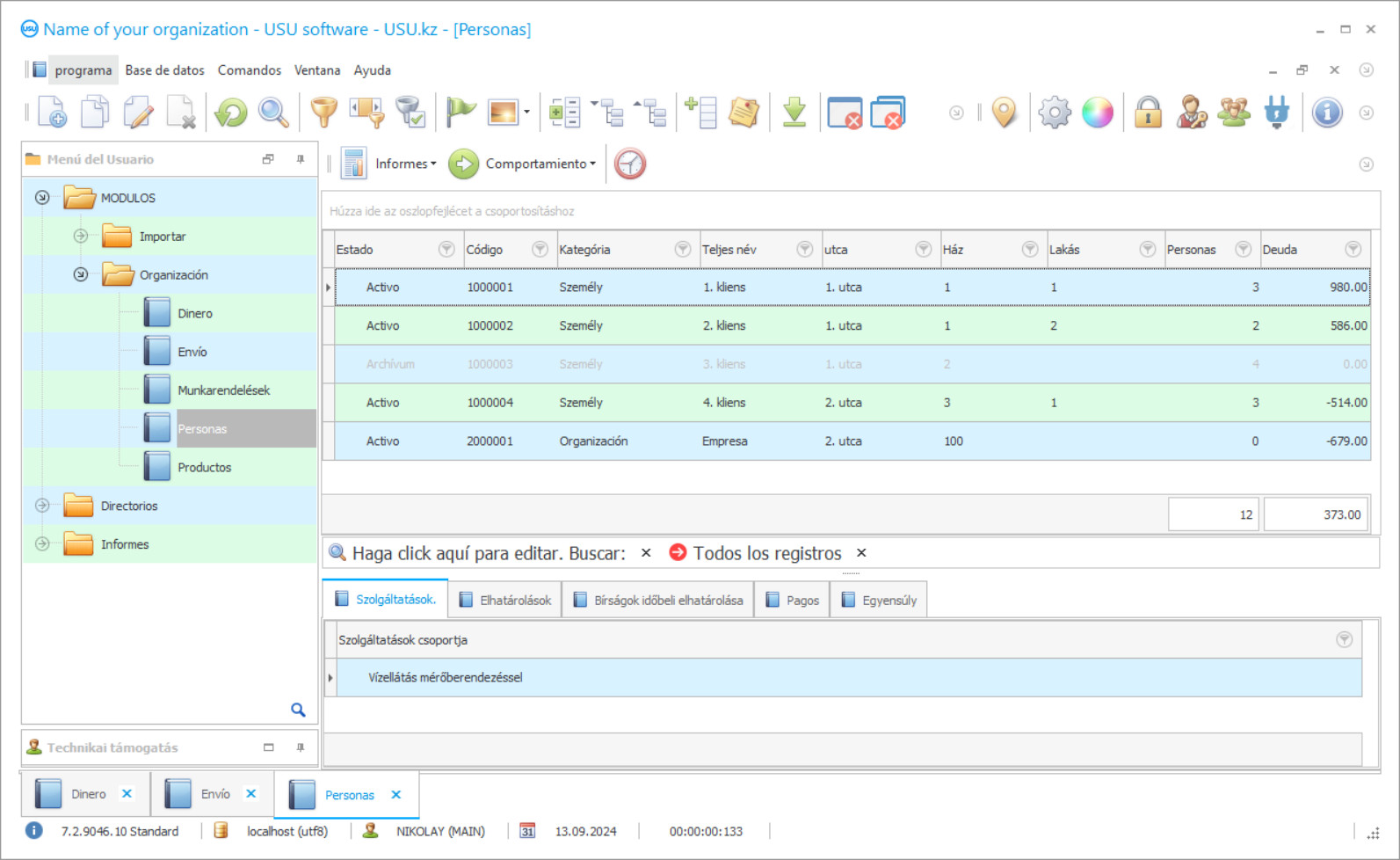Open the Comportamiento dropdown
The height and width of the screenshot is (860, 1400).
coord(540,164)
